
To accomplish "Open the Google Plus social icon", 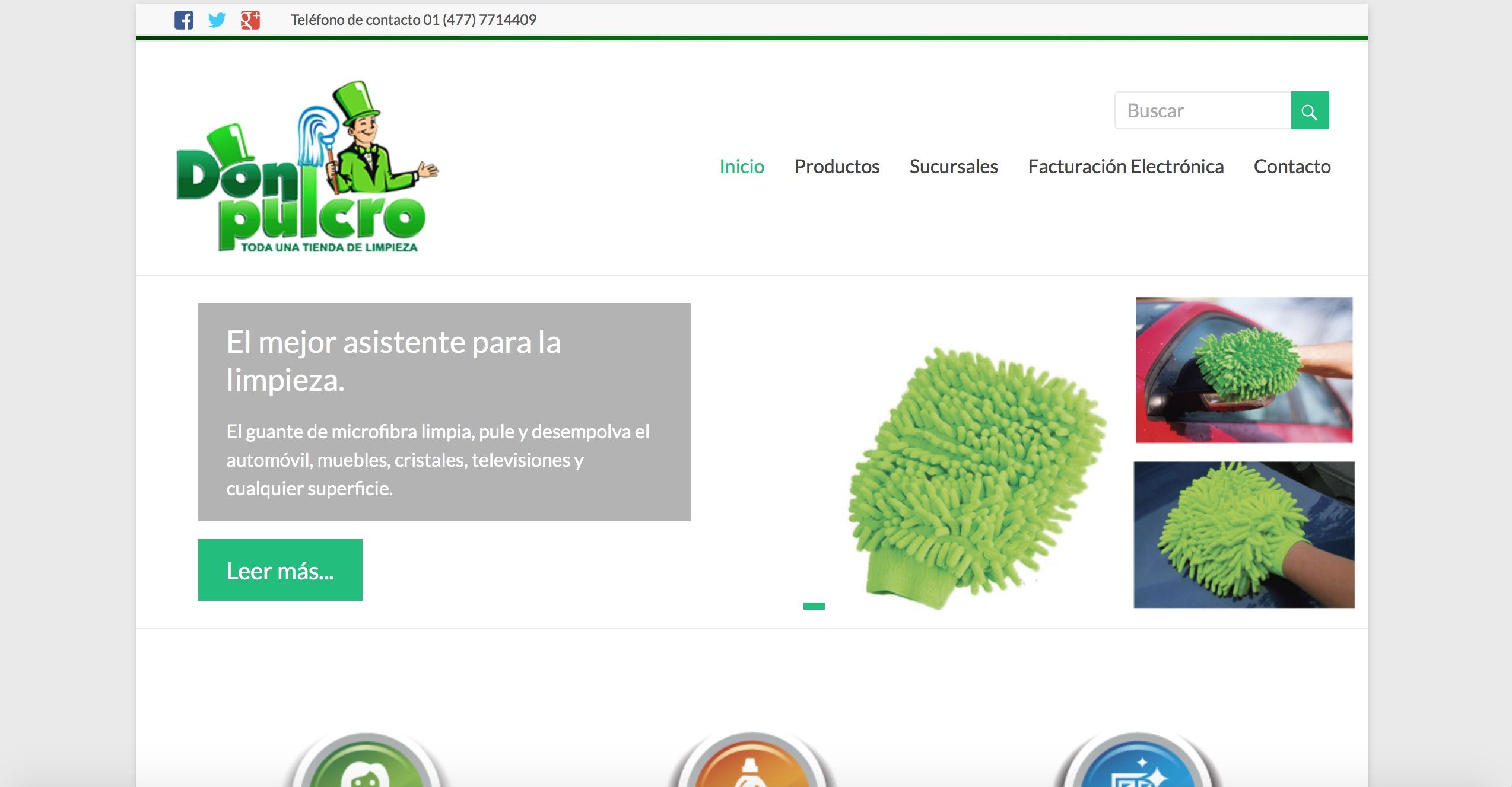I will pyautogui.click(x=250, y=20).
